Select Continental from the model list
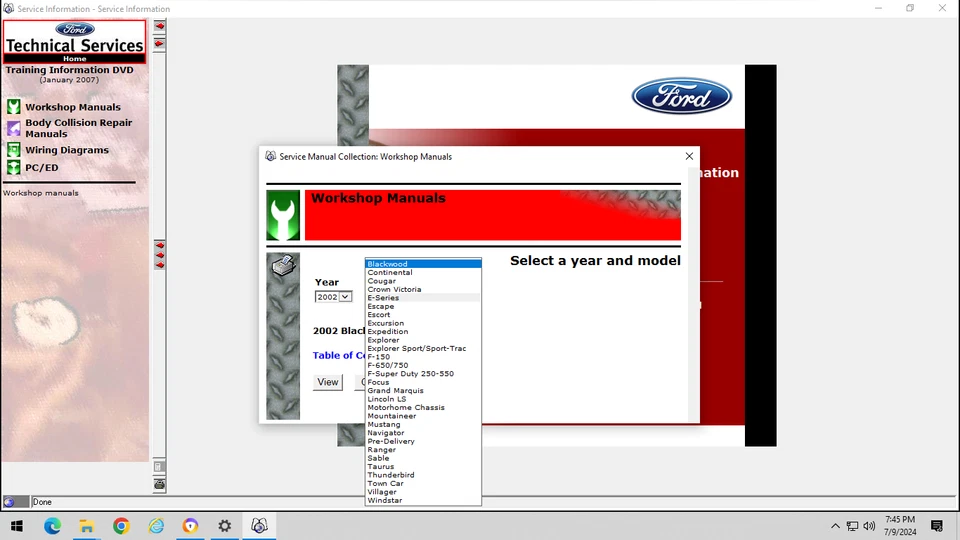Viewport: 960px width, 540px height. pyautogui.click(x=423, y=272)
